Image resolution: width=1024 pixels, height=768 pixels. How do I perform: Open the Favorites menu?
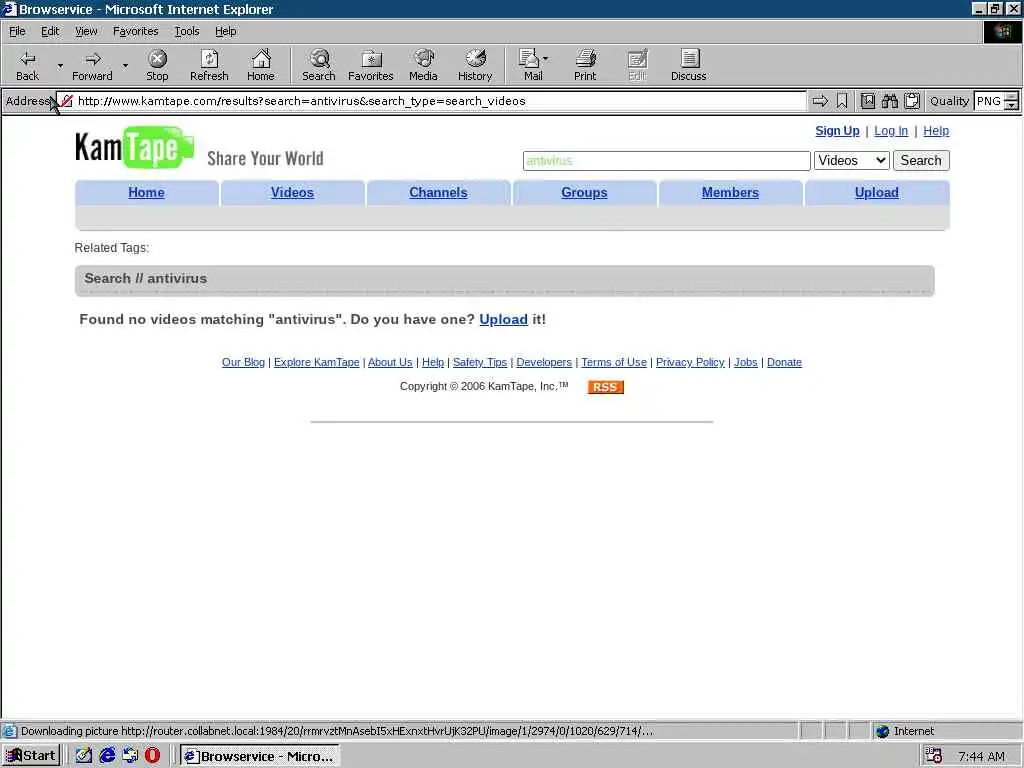coord(135,31)
